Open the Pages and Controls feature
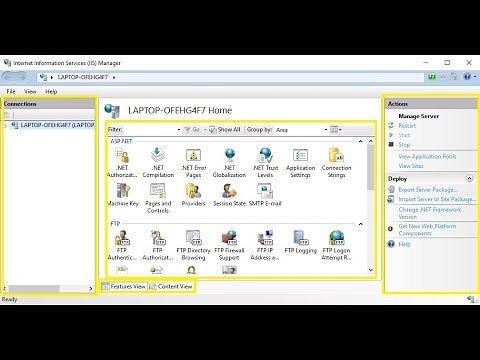The height and width of the screenshot is (360, 480). [x=158, y=198]
